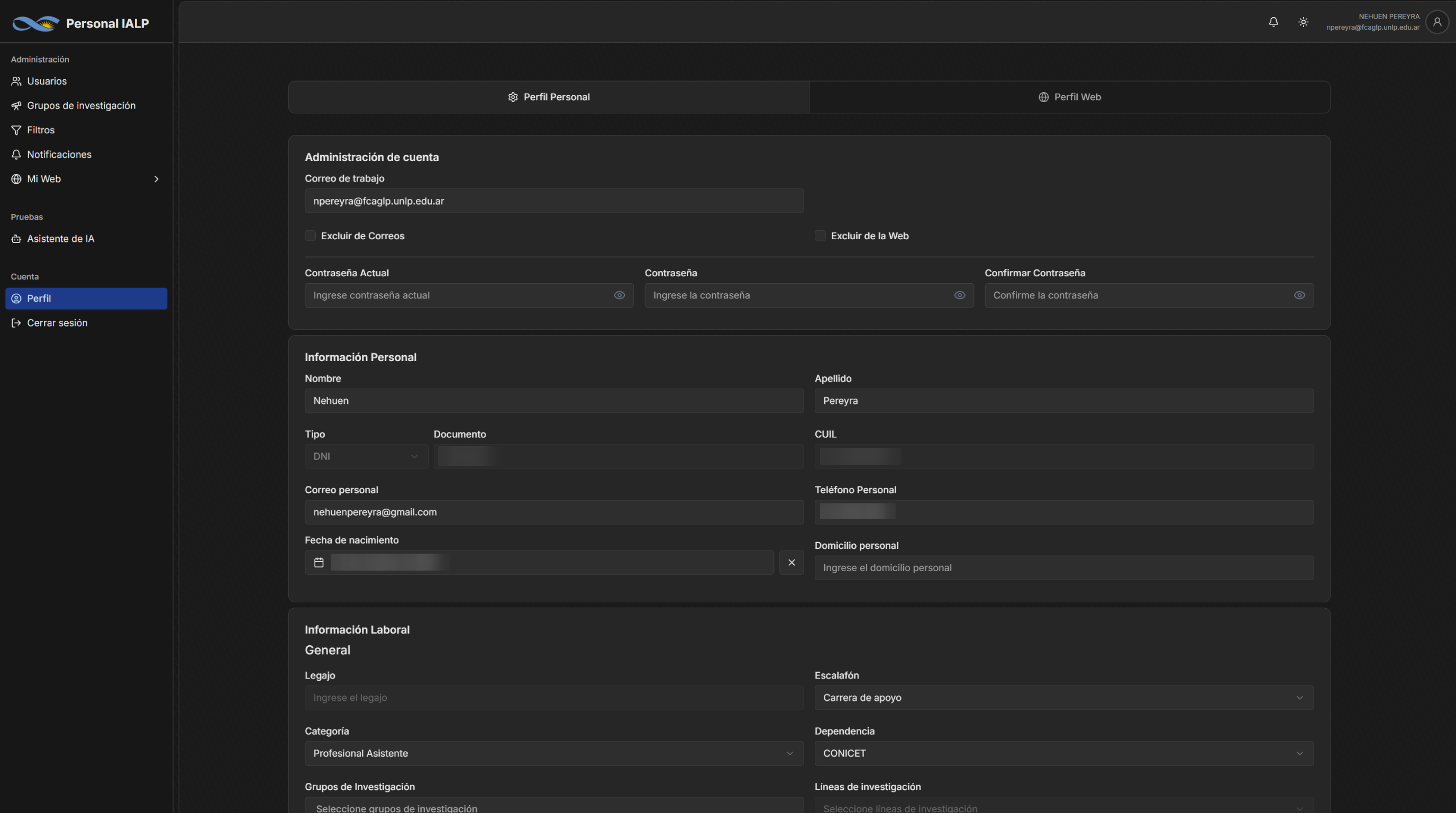
Task: Click the NEHUEN PEREYRA header name
Action: point(1389,17)
